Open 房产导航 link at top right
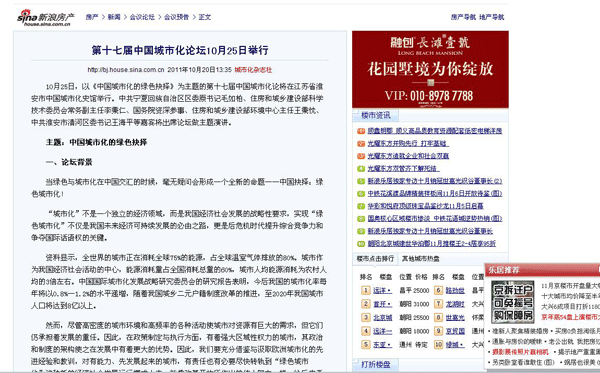 click(x=463, y=17)
